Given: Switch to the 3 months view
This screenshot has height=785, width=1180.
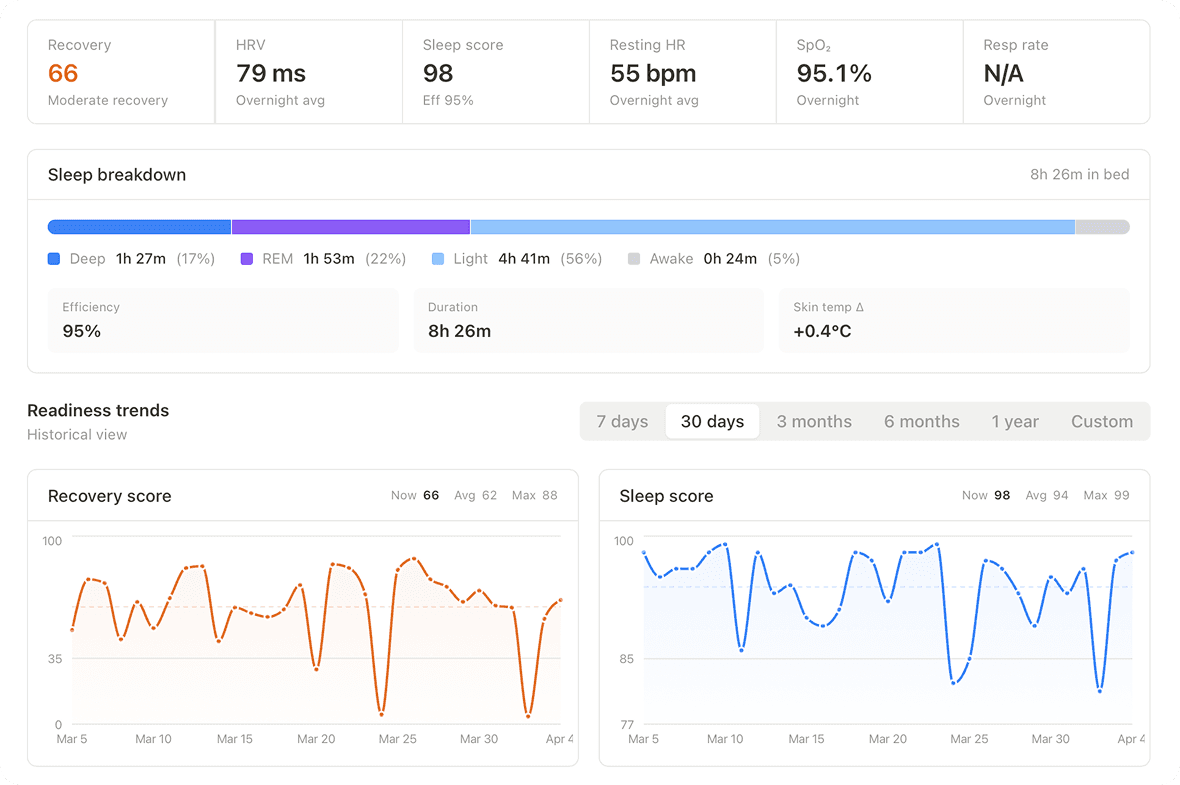Looking at the screenshot, I should (814, 421).
